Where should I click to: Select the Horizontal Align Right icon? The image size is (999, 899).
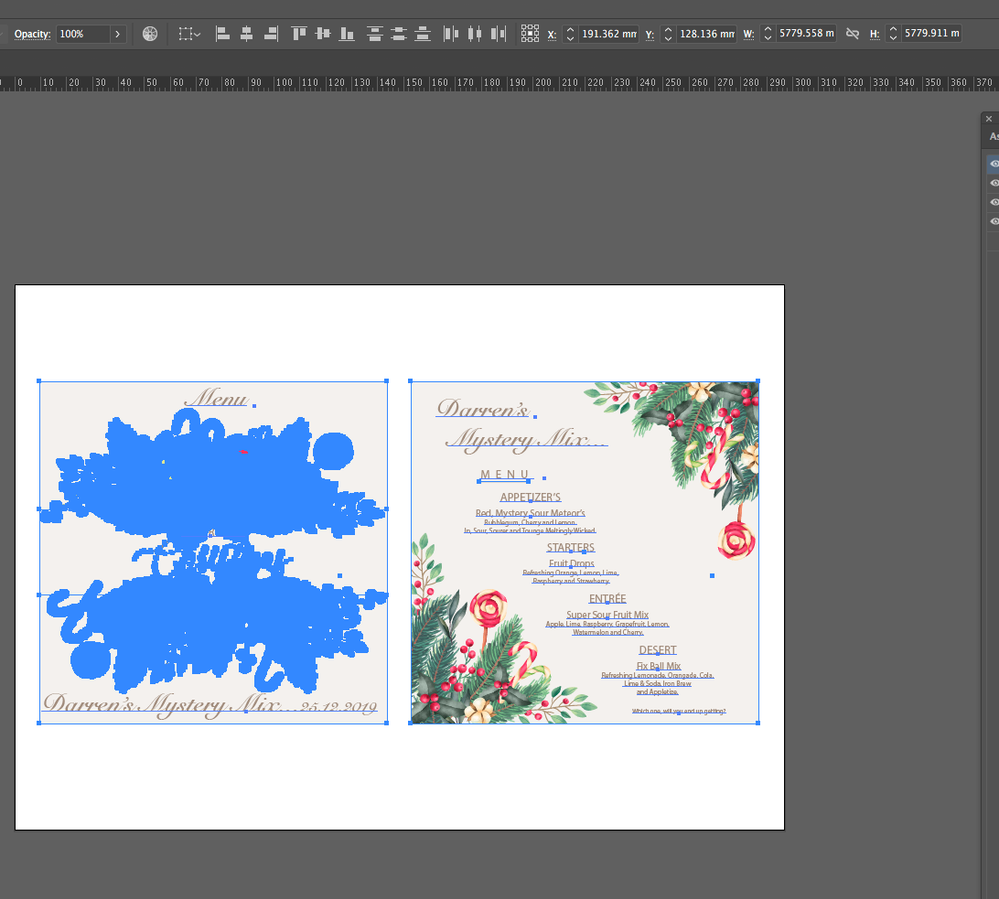point(270,33)
